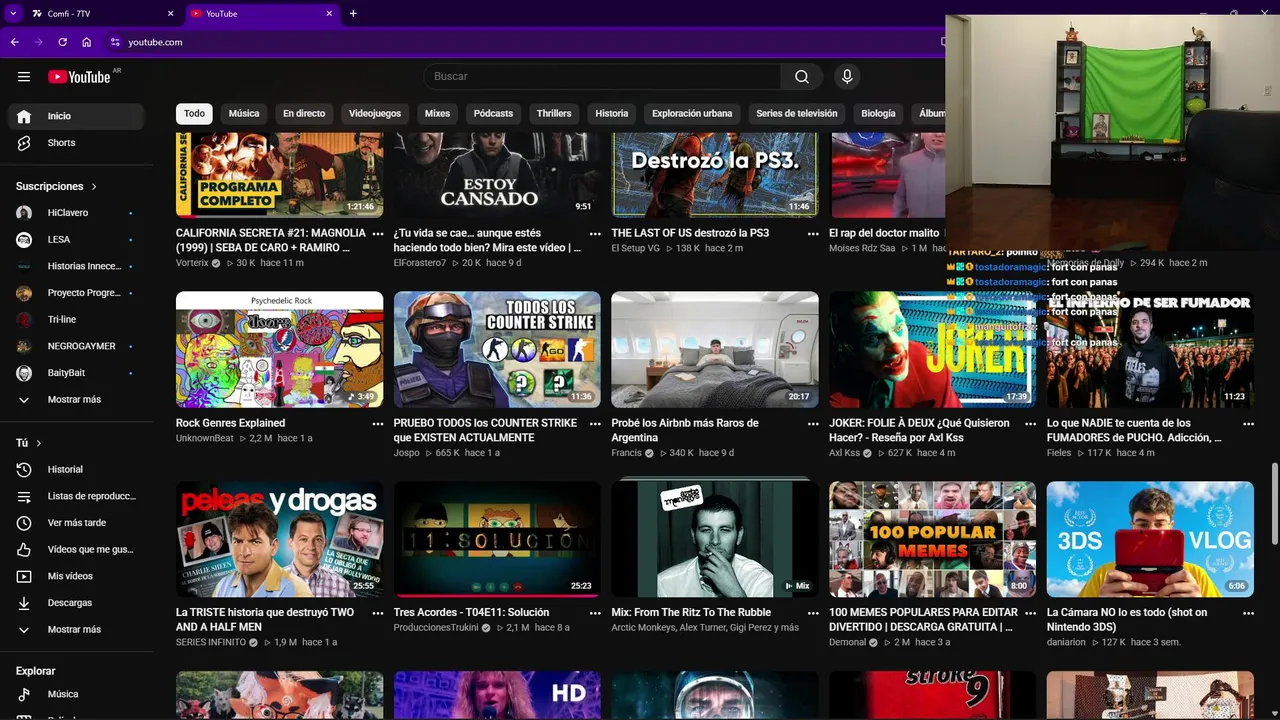Viewport: 1280px width, 720px height.
Task: Open Arctic Monkeys Mix thumbnail
Action: click(x=715, y=539)
